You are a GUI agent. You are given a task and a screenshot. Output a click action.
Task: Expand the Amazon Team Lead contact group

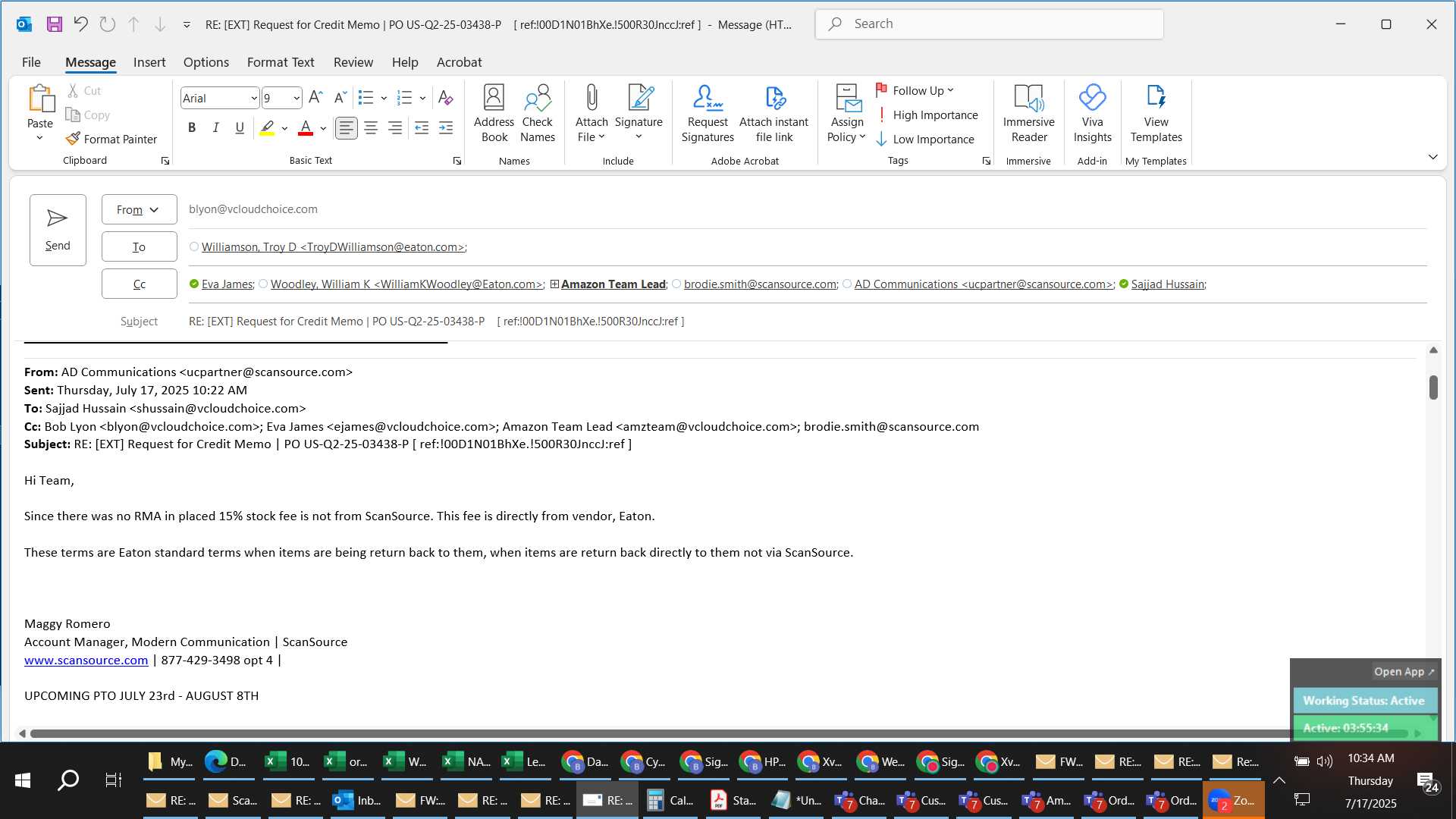click(x=554, y=284)
